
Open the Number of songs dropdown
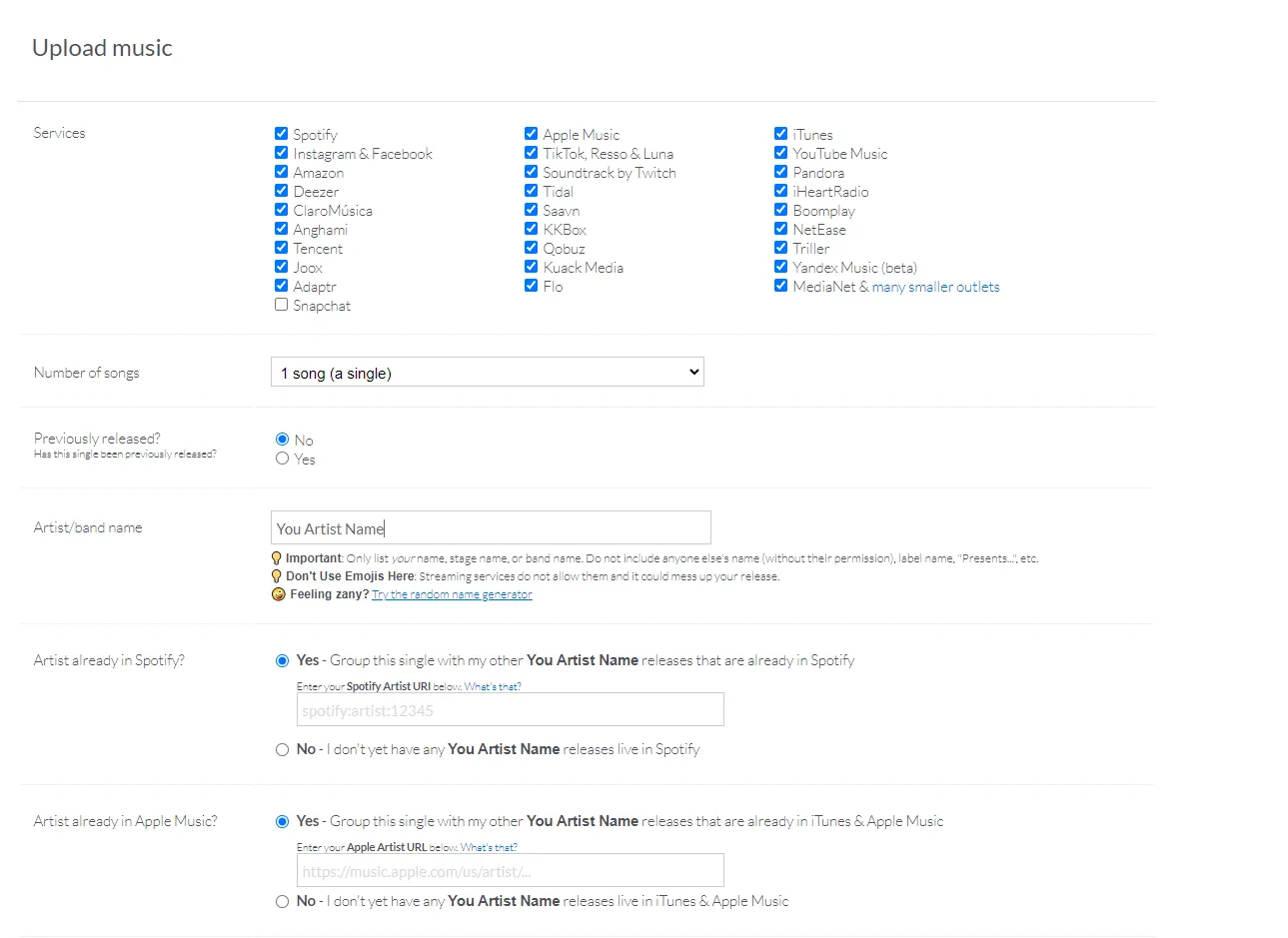(488, 373)
